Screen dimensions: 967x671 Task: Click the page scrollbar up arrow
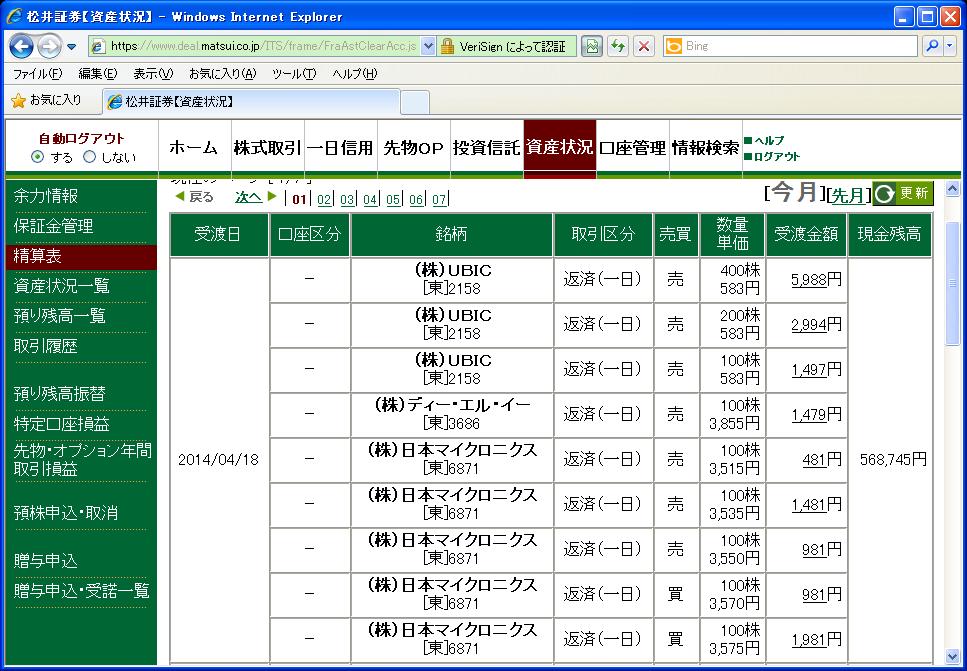(x=953, y=189)
